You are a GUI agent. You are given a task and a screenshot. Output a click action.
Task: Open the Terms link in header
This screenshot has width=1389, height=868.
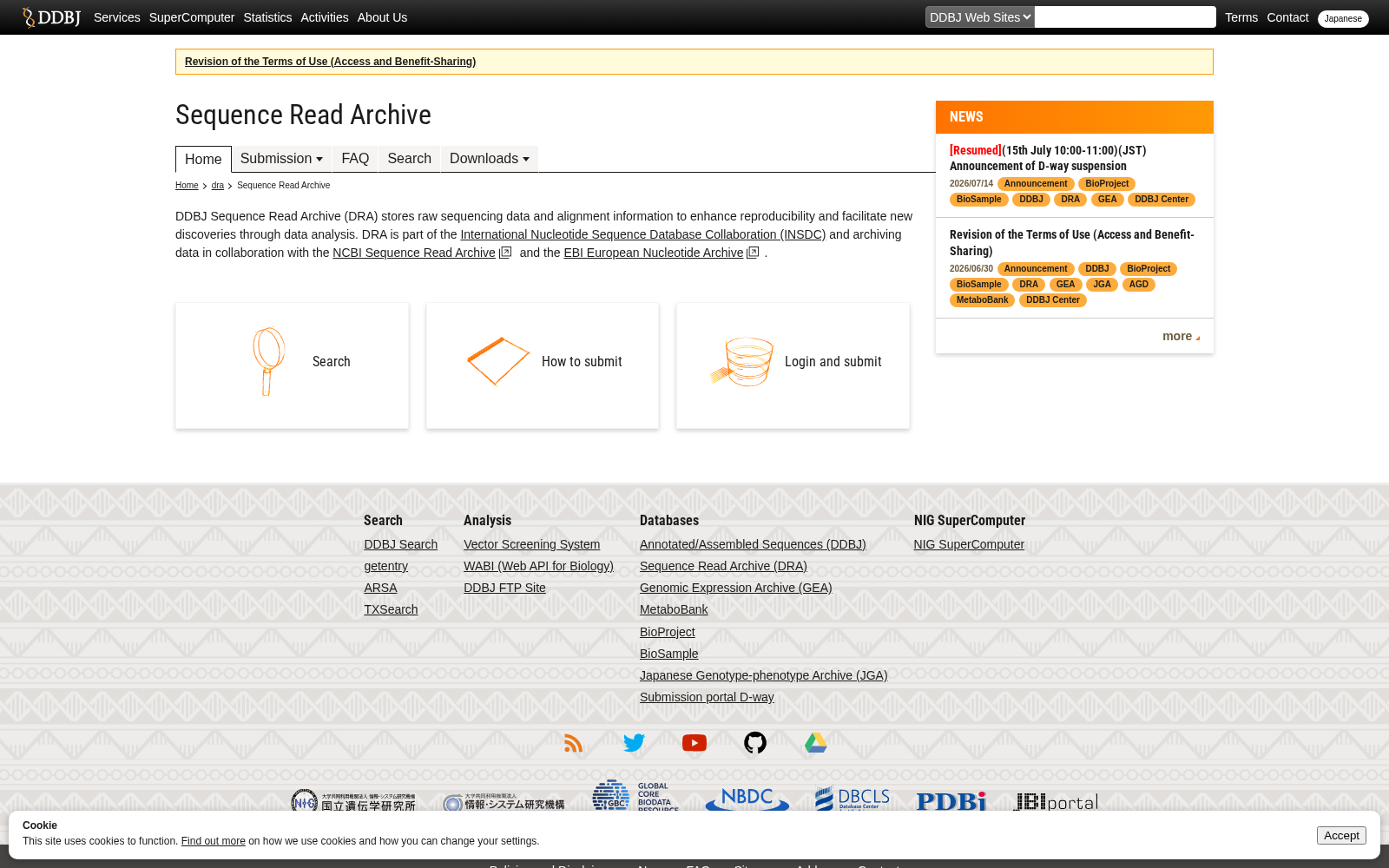[x=1241, y=17]
